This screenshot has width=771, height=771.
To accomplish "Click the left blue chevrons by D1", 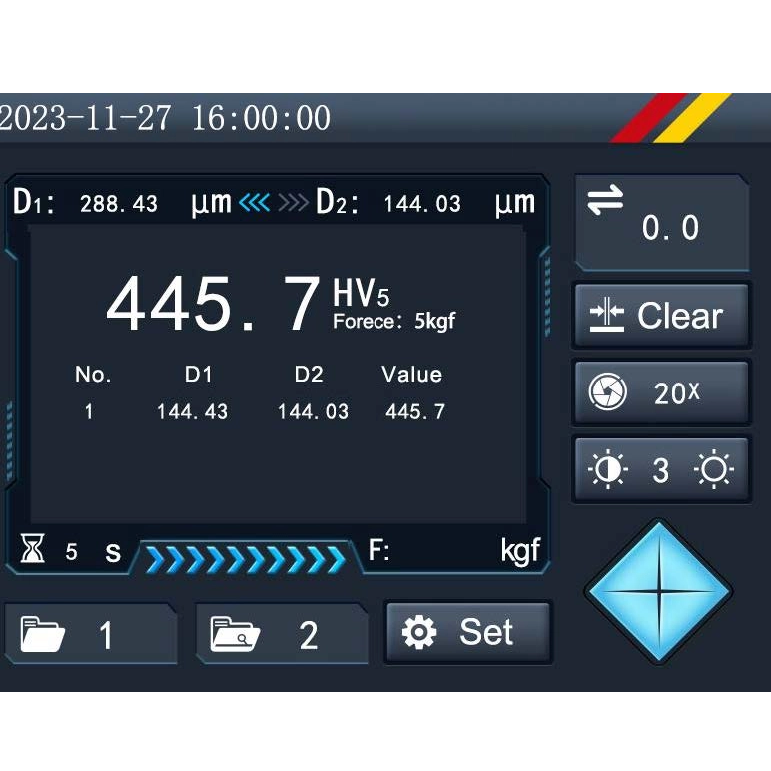I will point(255,203).
